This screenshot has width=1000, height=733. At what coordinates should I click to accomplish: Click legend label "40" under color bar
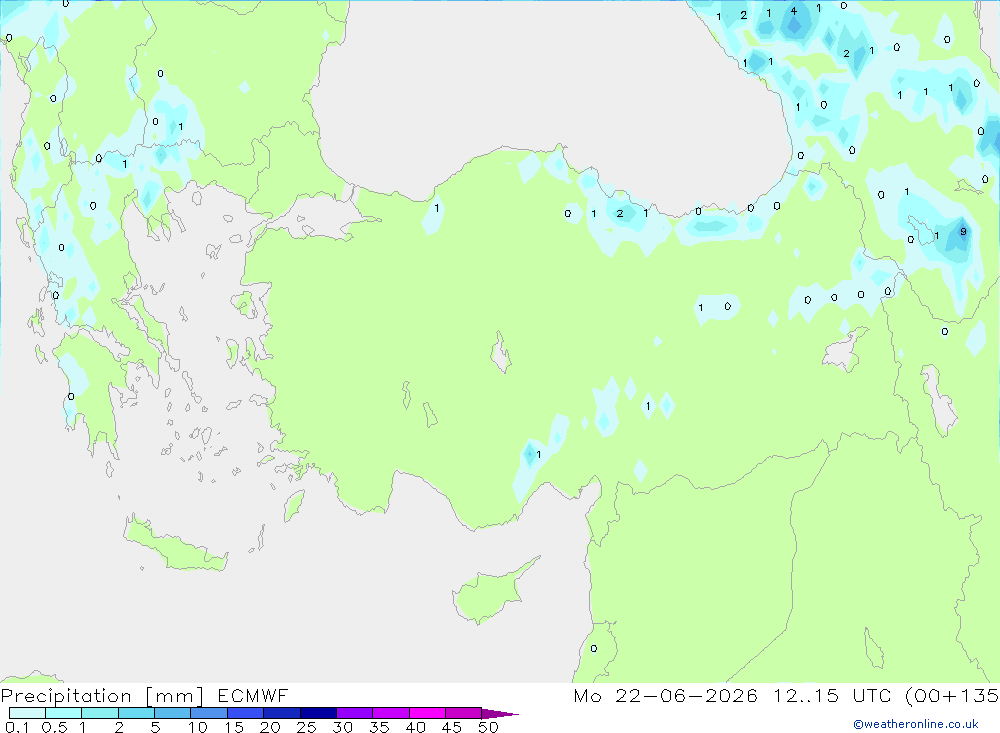(x=416, y=727)
